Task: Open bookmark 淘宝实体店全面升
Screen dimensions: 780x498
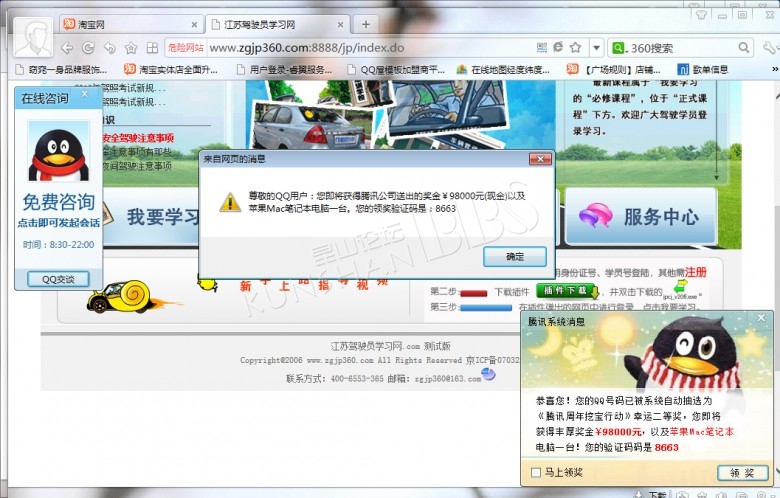Action: 171,70
